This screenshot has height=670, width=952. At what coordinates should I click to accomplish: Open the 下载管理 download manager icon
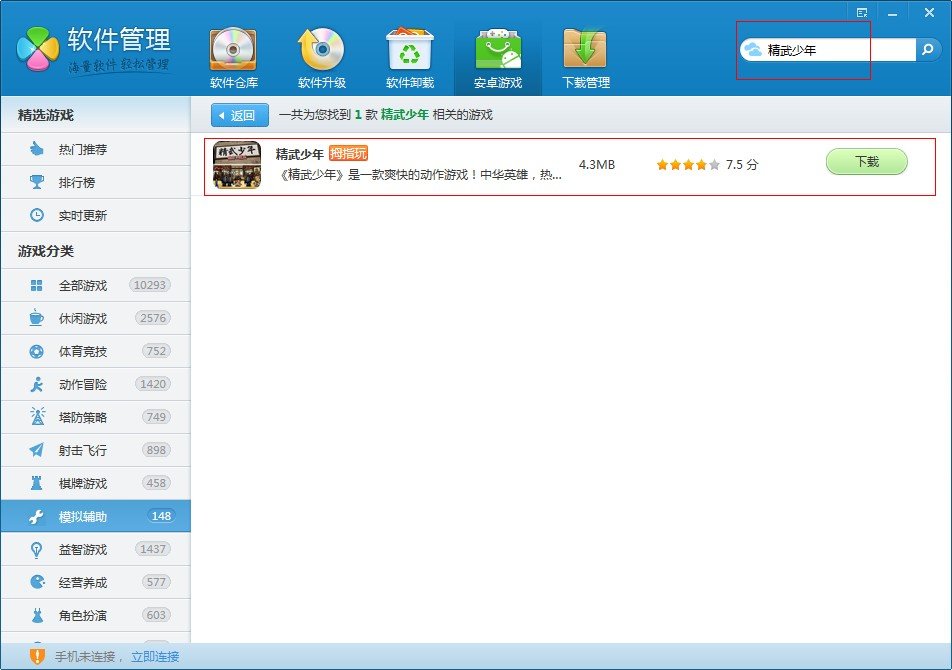click(x=585, y=56)
